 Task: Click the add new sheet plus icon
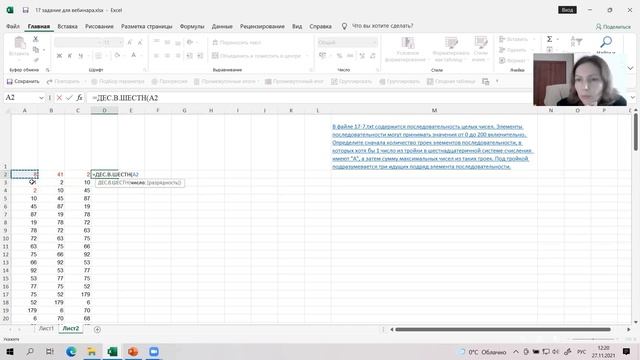pos(97,329)
